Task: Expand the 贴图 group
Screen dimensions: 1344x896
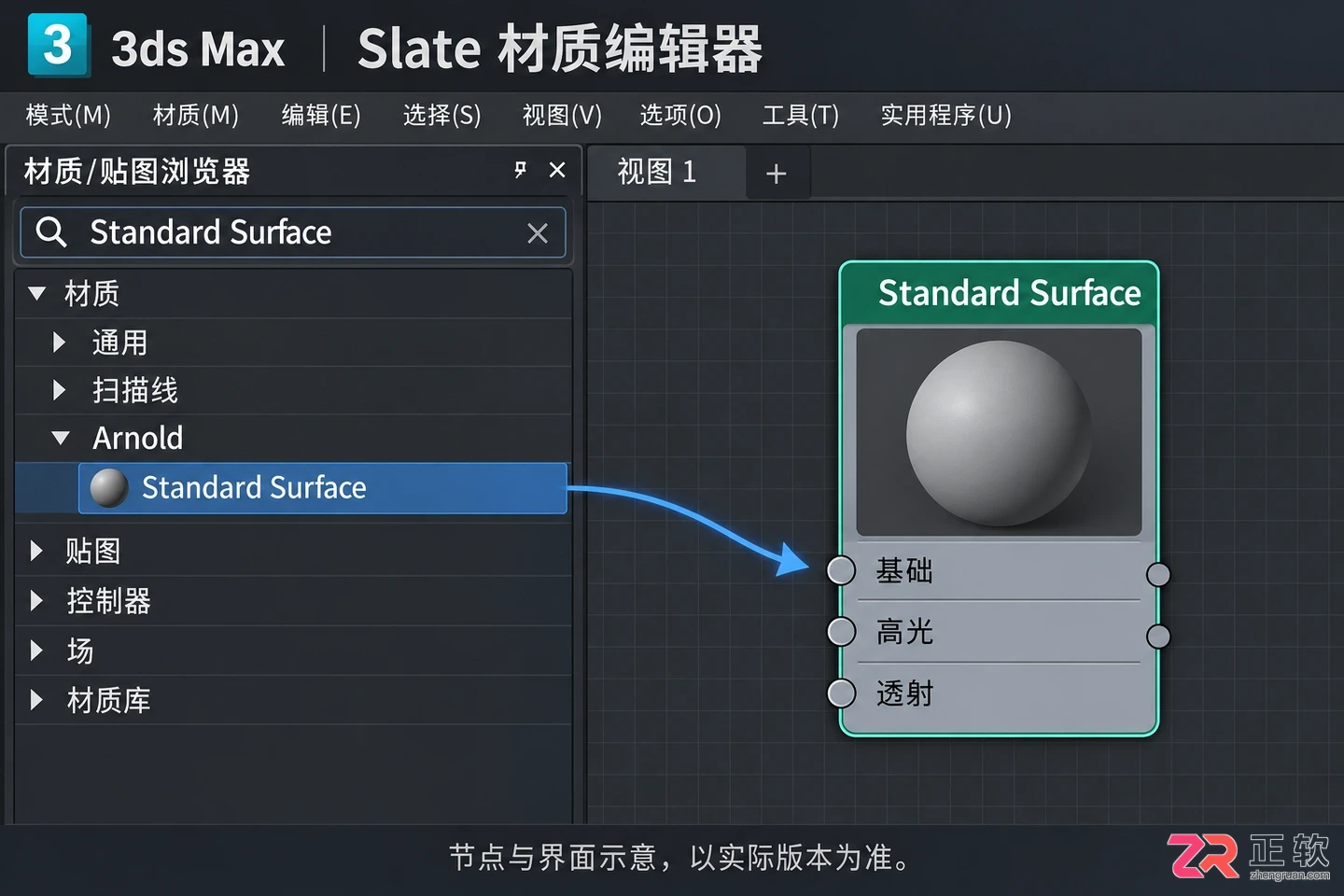Action: [36, 551]
